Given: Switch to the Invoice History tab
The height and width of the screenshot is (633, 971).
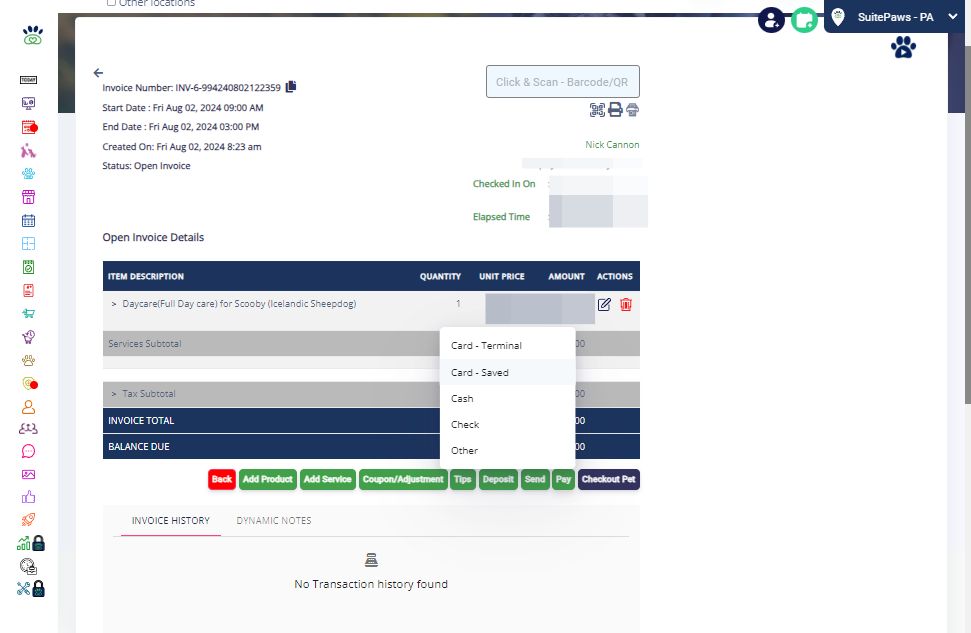Looking at the screenshot, I should click(x=171, y=520).
